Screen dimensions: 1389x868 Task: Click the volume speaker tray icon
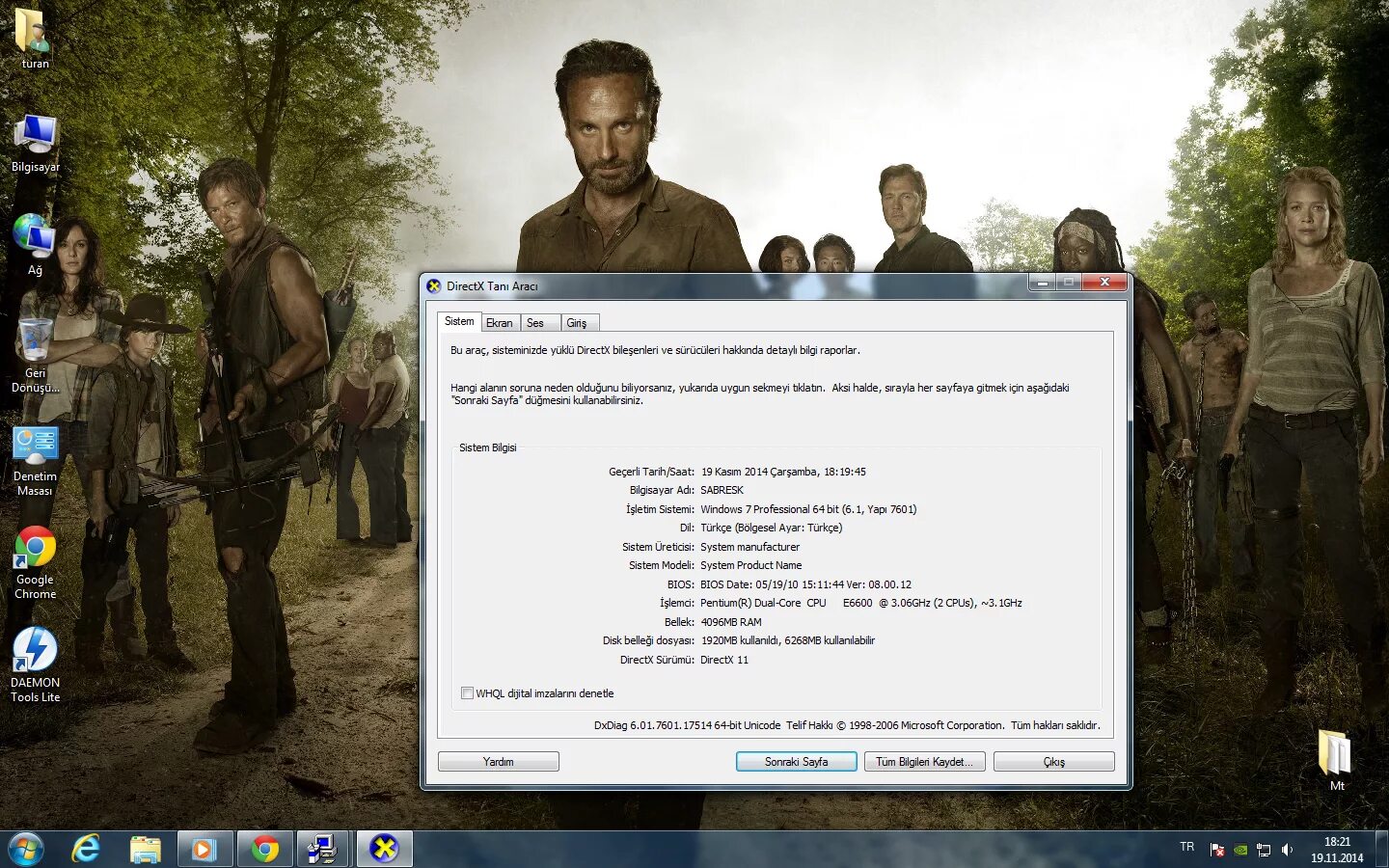1287,850
